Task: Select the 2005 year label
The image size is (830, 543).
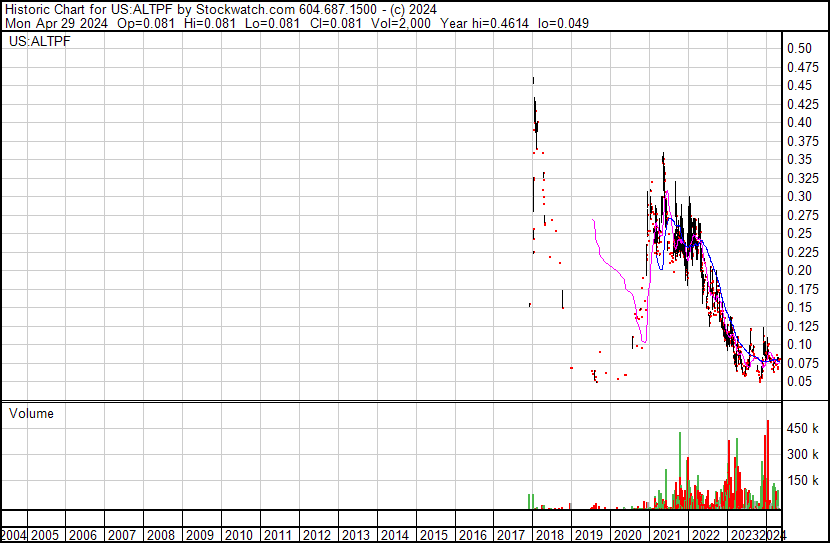Action: click(45, 535)
